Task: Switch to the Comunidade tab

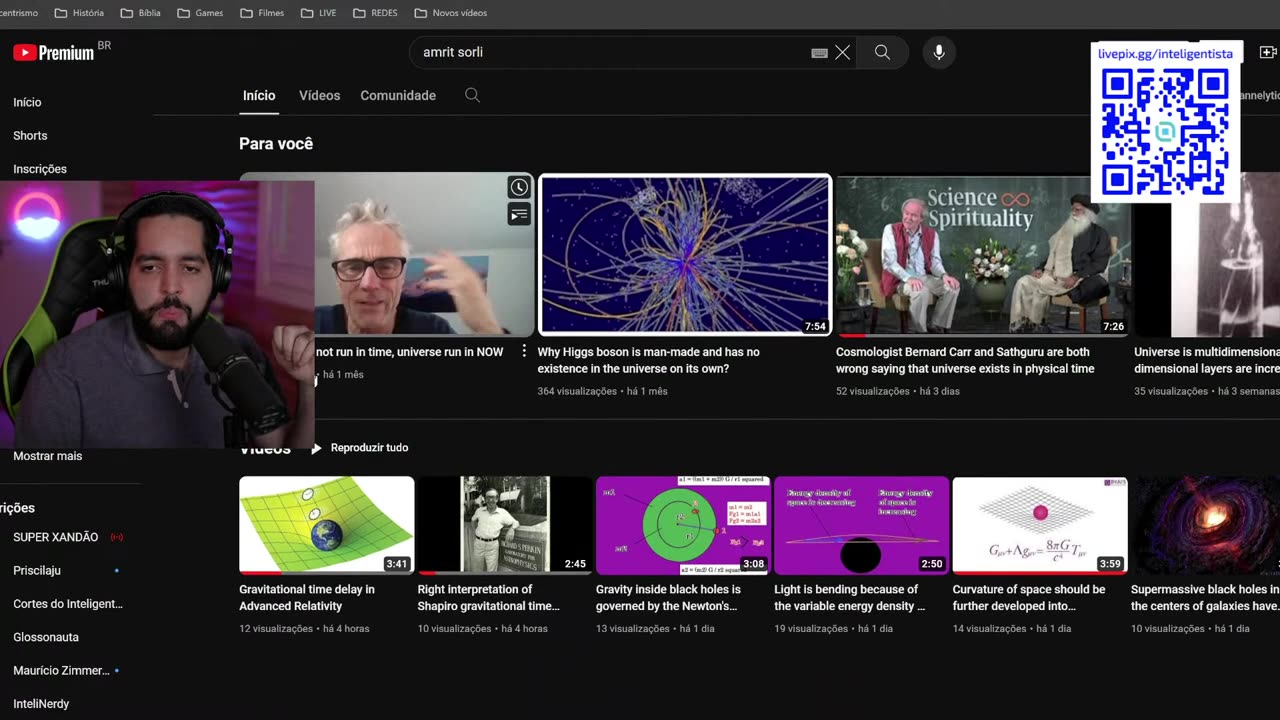Action: [x=398, y=95]
